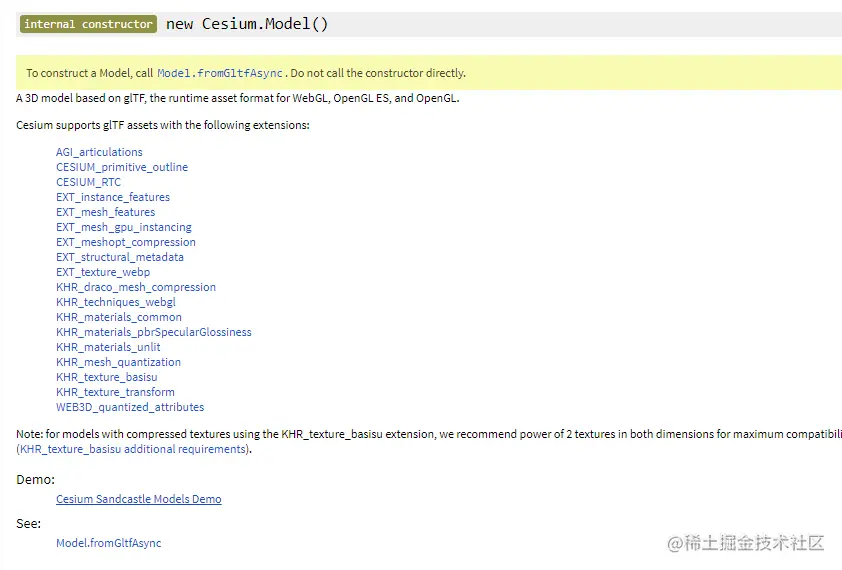Open the KHR_materials_unlit link
Image resolution: width=842 pixels, height=570 pixels.
[x=108, y=348]
